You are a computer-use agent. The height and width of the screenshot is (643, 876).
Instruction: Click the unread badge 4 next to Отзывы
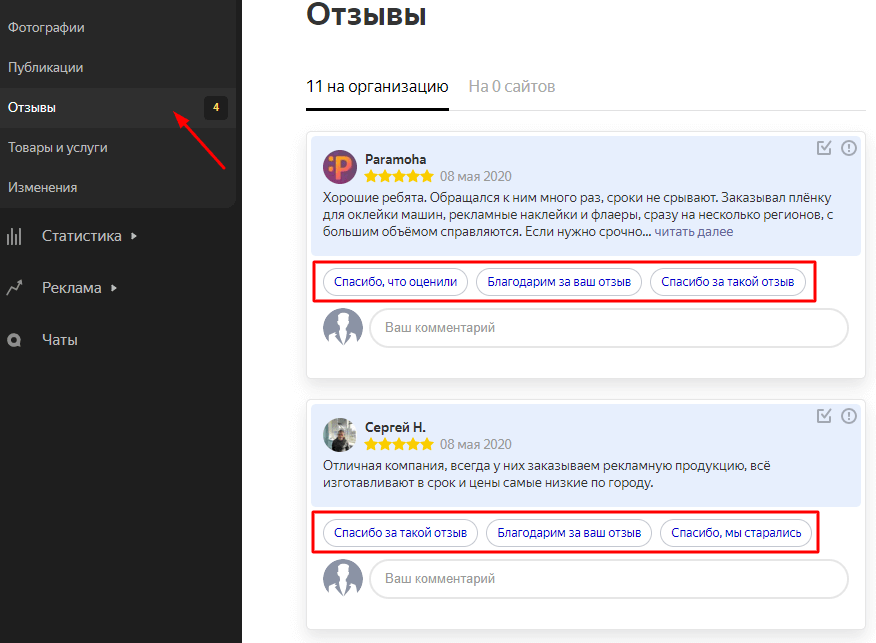point(216,107)
